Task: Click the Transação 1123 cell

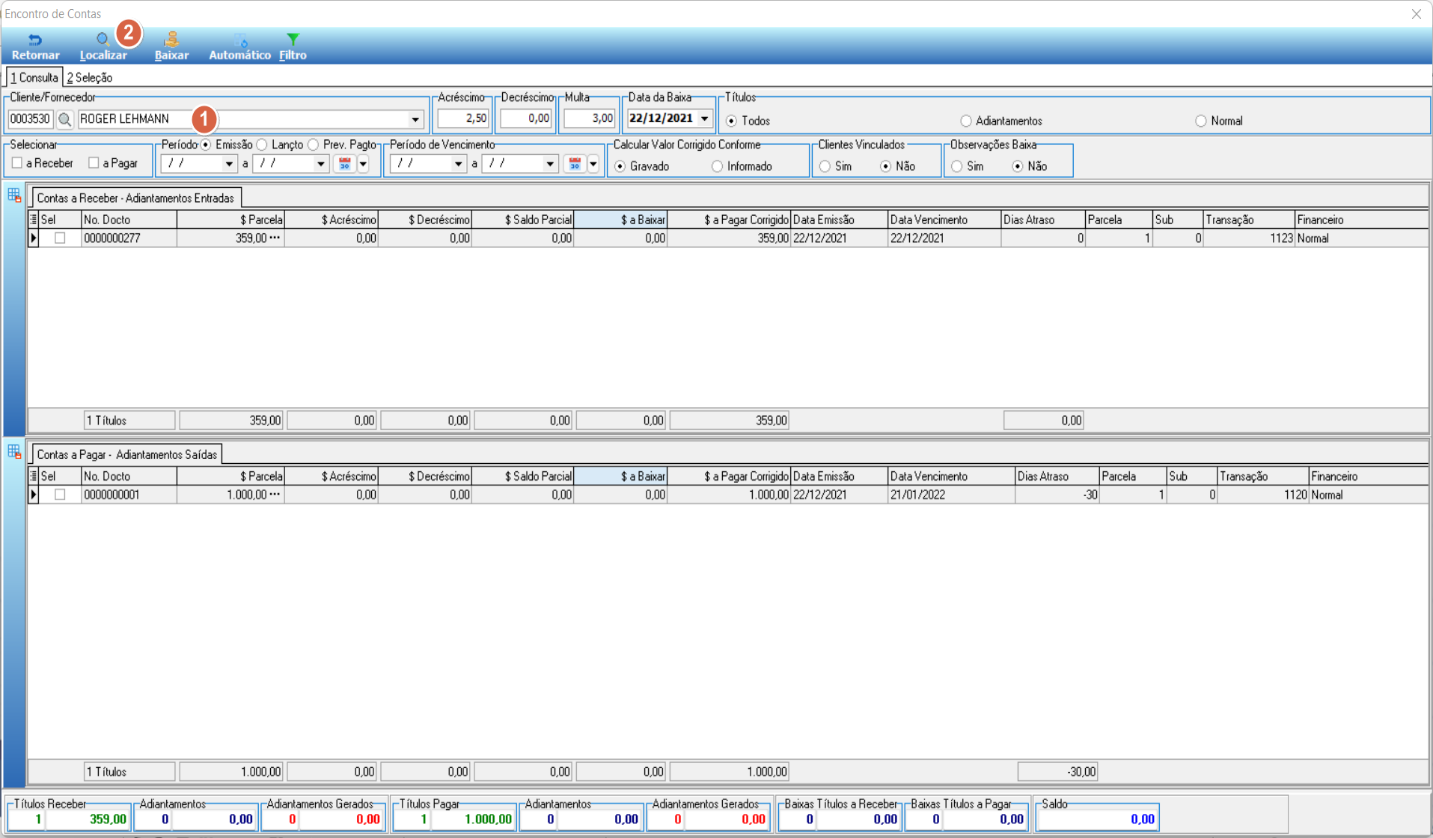Action: coord(1248,238)
